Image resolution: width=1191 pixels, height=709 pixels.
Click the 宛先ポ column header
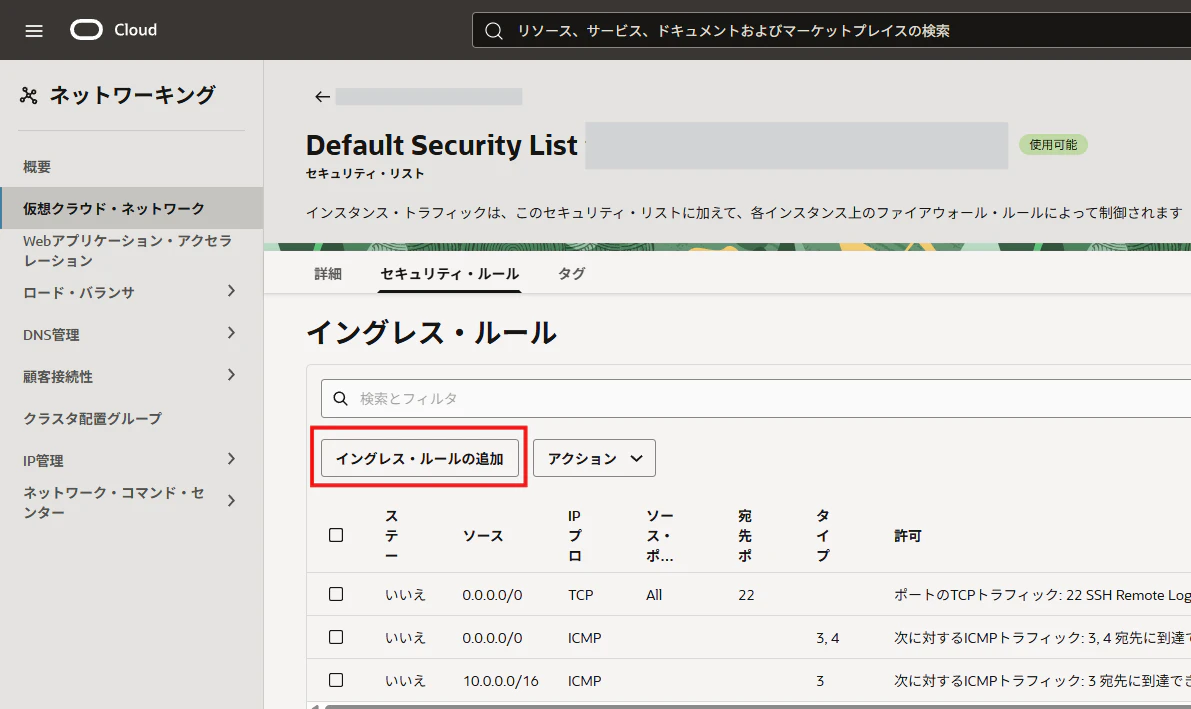pos(745,536)
